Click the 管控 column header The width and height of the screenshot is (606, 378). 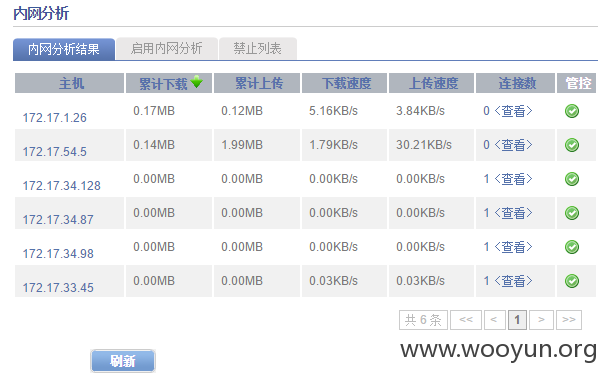point(577,83)
